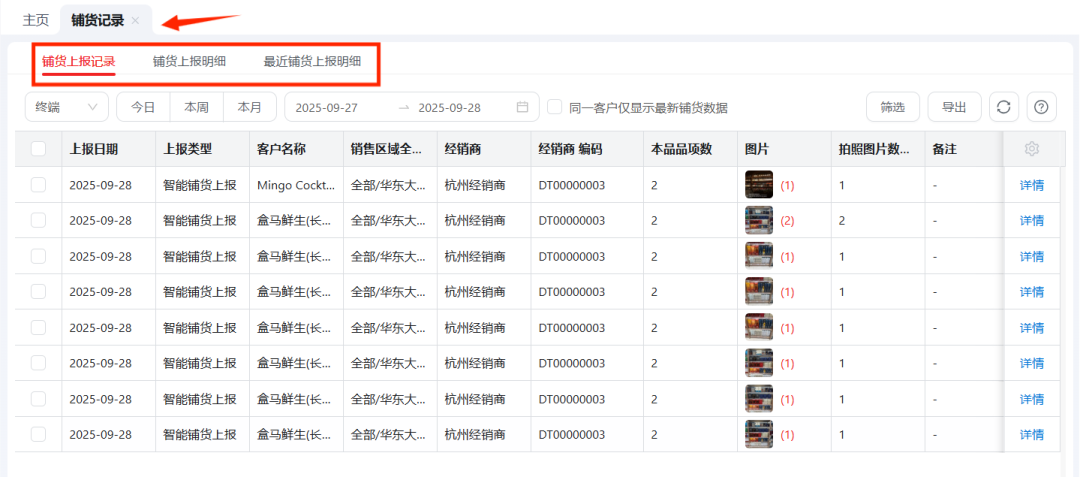Click start date 2025-09-27 field

[x=327, y=107]
